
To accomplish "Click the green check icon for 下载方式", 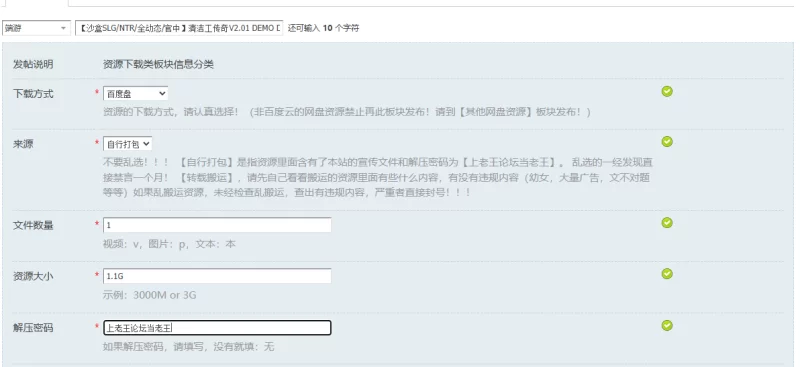I will click(x=667, y=91).
